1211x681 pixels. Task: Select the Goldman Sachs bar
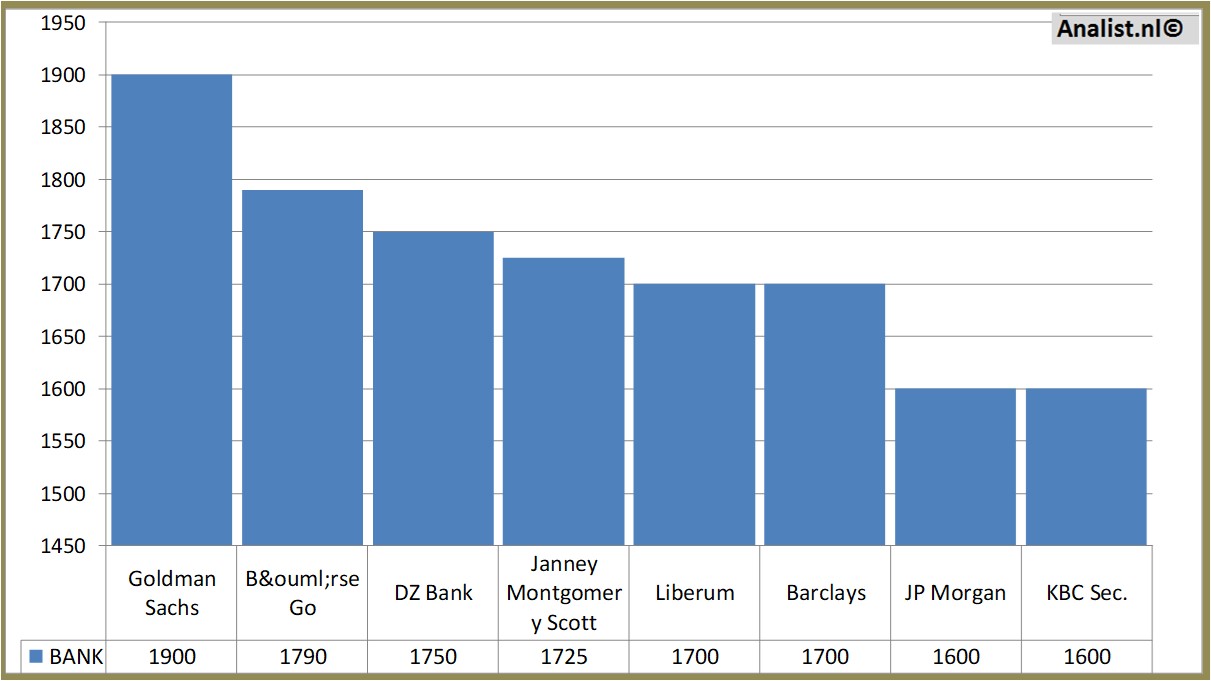(172, 310)
